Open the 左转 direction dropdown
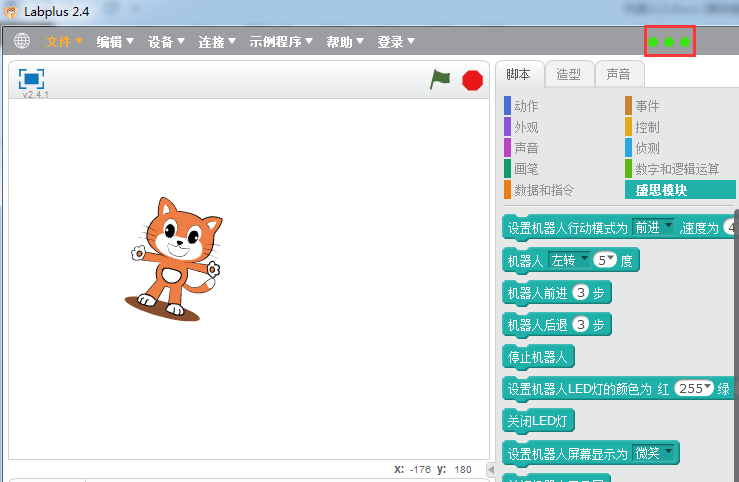 (569, 260)
